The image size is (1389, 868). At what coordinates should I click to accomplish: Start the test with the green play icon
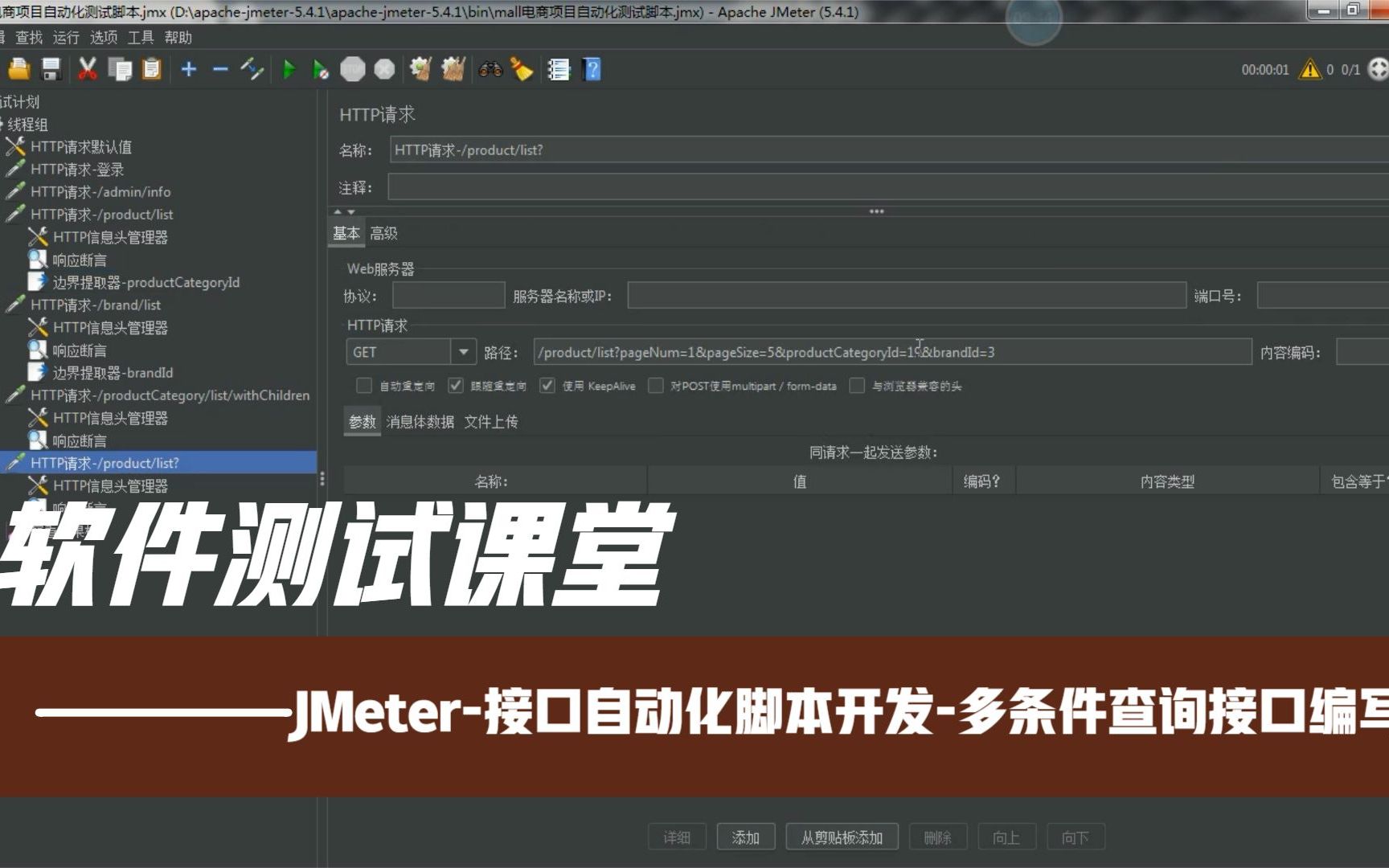289,70
